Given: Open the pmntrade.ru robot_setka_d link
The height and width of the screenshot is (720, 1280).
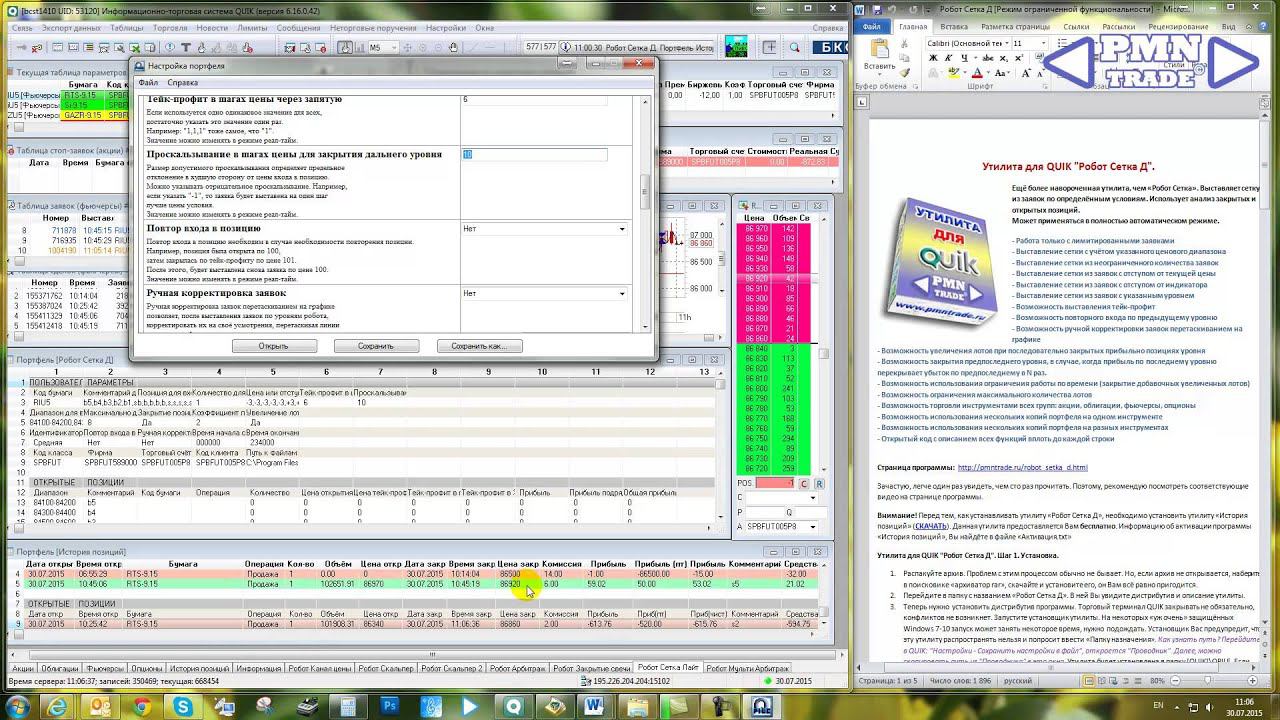Looking at the screenshot, I should (x=1022, y=467).
